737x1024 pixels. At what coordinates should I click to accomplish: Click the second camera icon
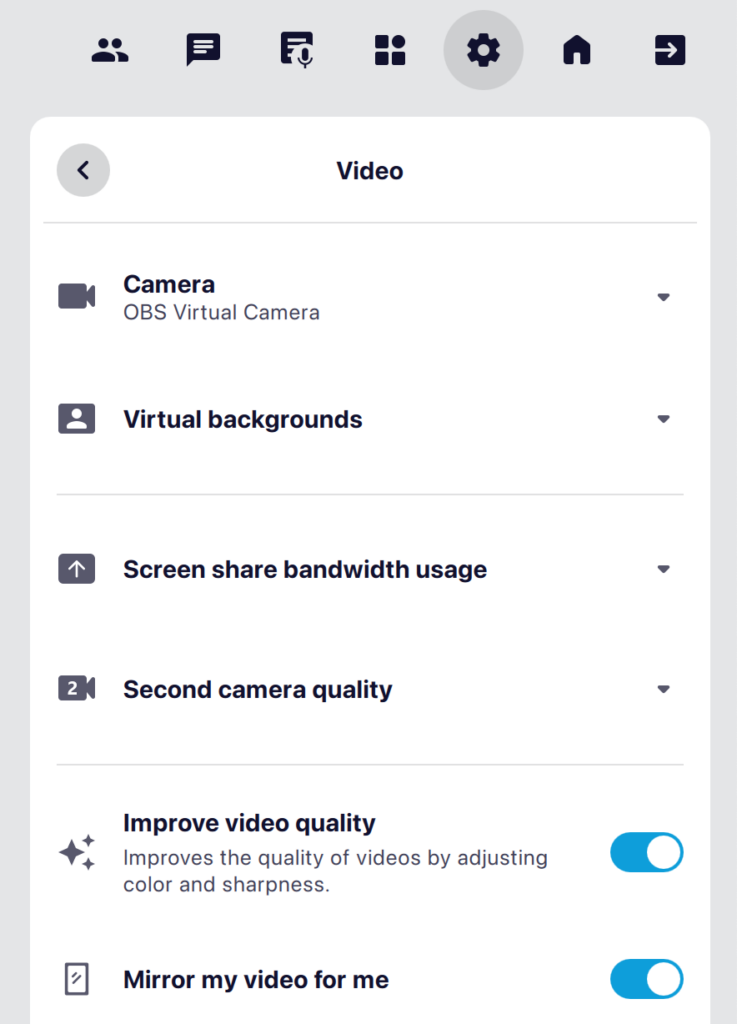pos(77,688)
